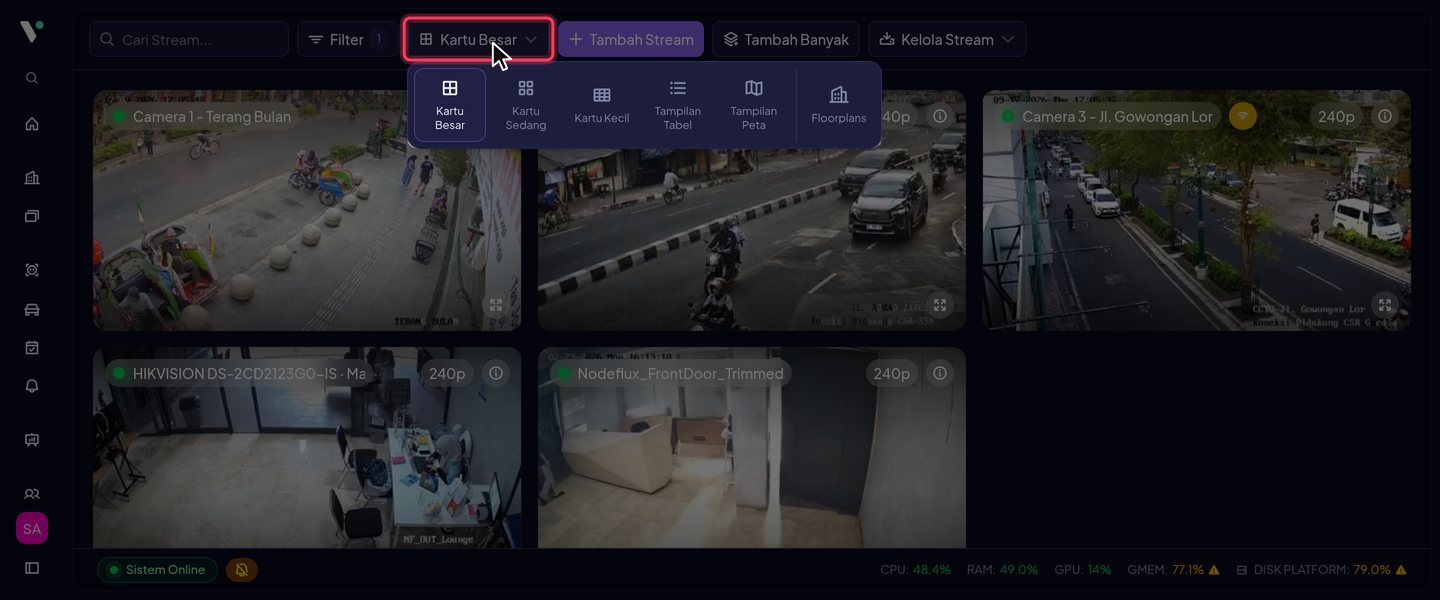
Task: Click the presentation board icon in the sidebar
Action: [x=32, y=440]
